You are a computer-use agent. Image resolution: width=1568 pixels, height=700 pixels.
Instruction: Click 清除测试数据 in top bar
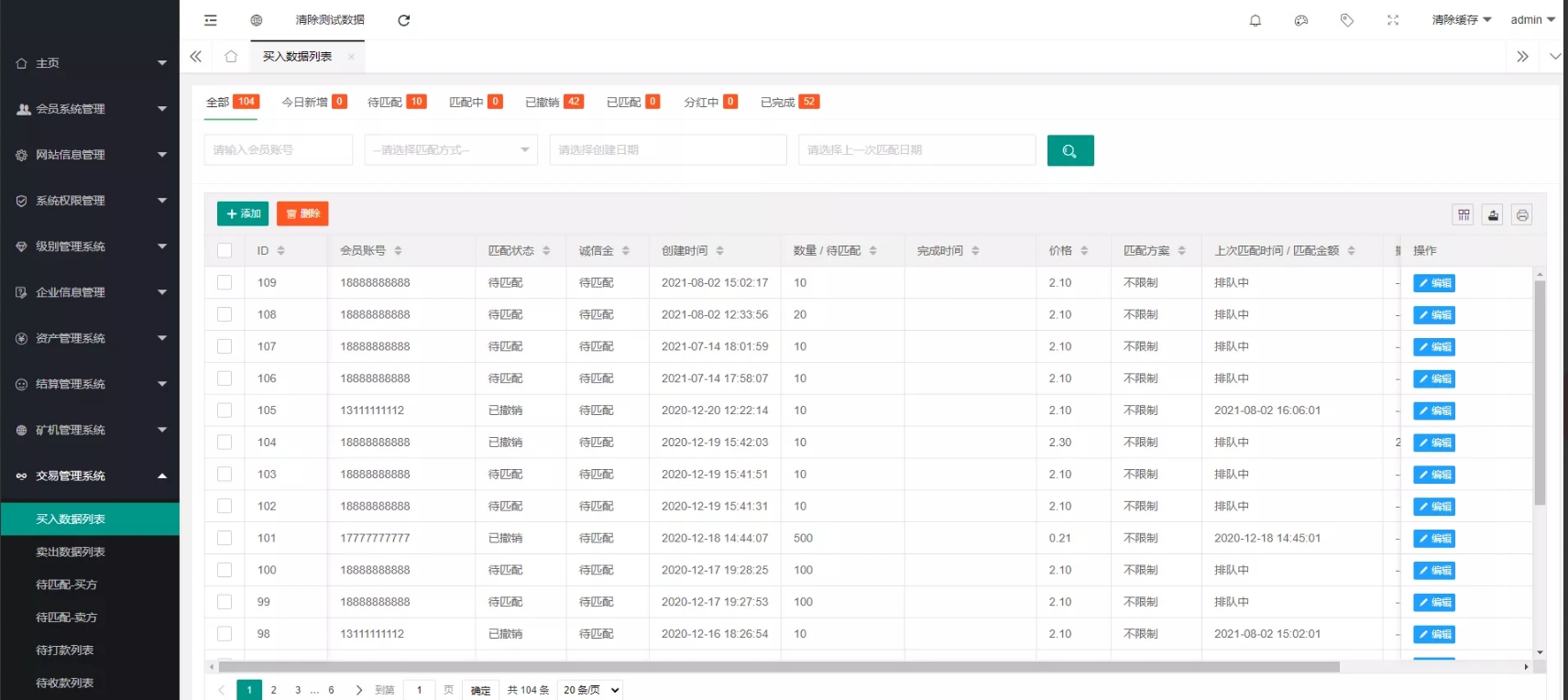click(x=330, y=20)
